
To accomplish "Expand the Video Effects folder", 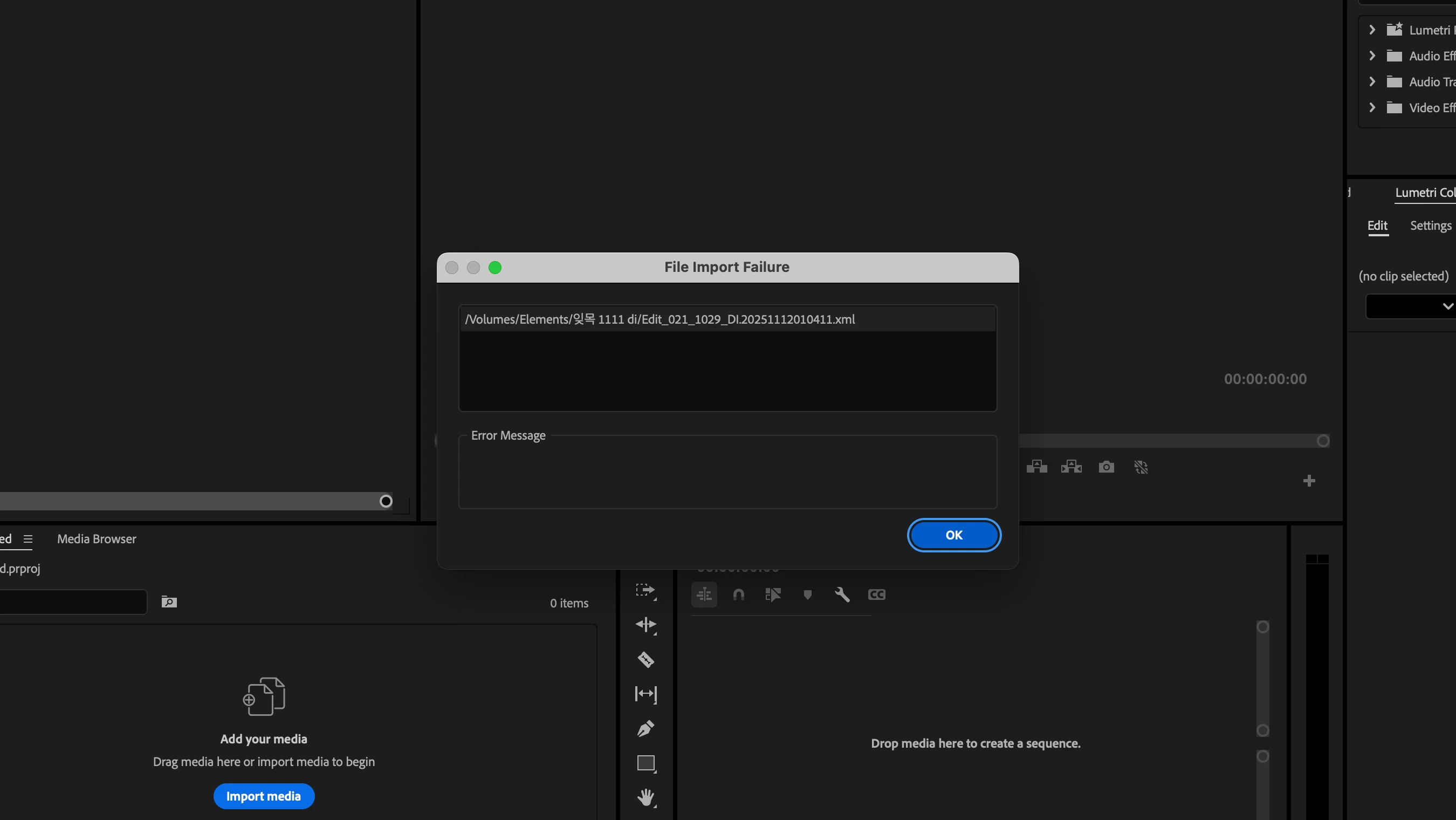I will 1372,107.
